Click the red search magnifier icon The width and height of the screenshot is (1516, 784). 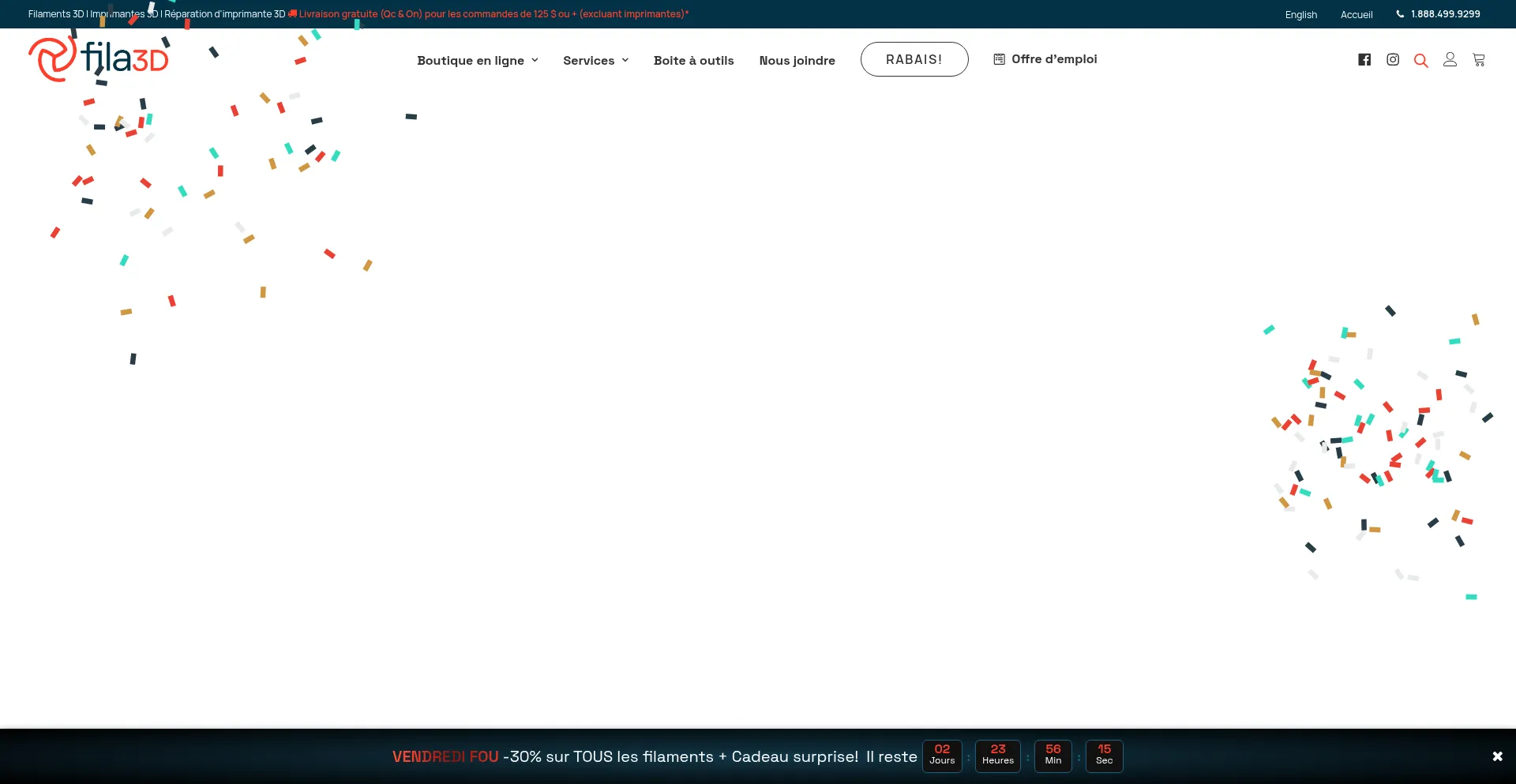[1421, 61]
